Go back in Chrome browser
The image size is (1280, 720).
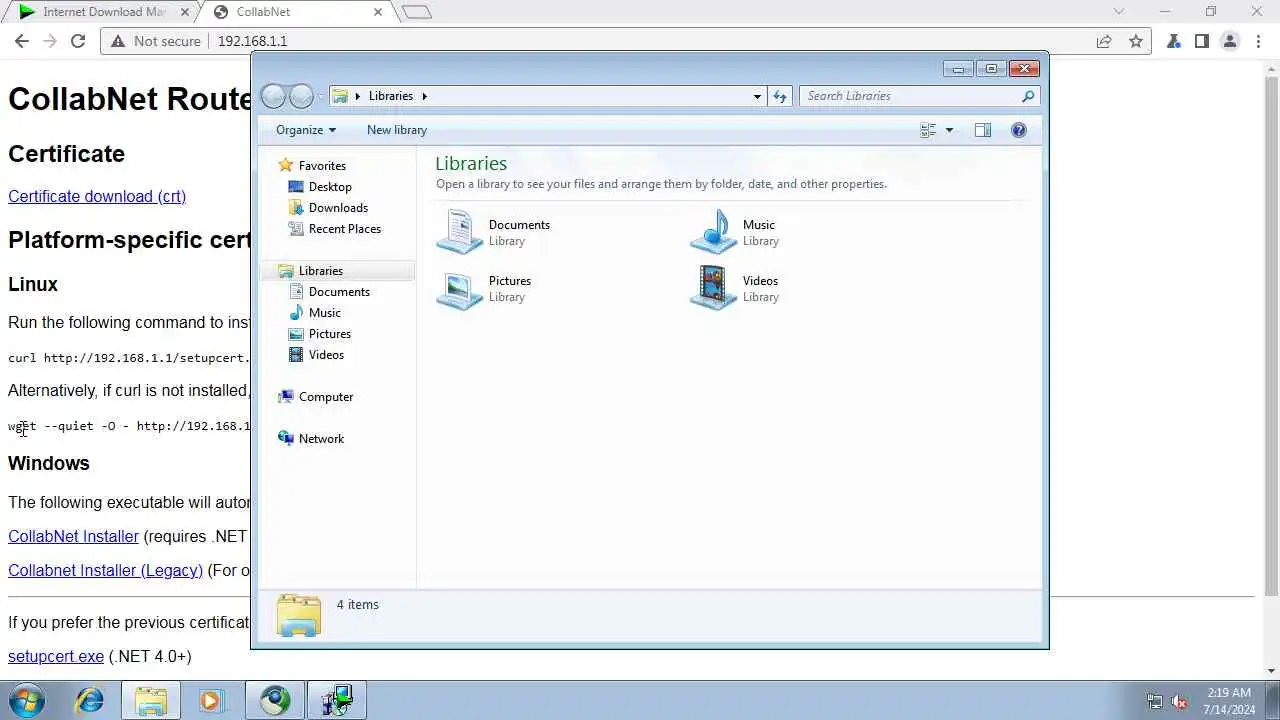pos(22,41)
